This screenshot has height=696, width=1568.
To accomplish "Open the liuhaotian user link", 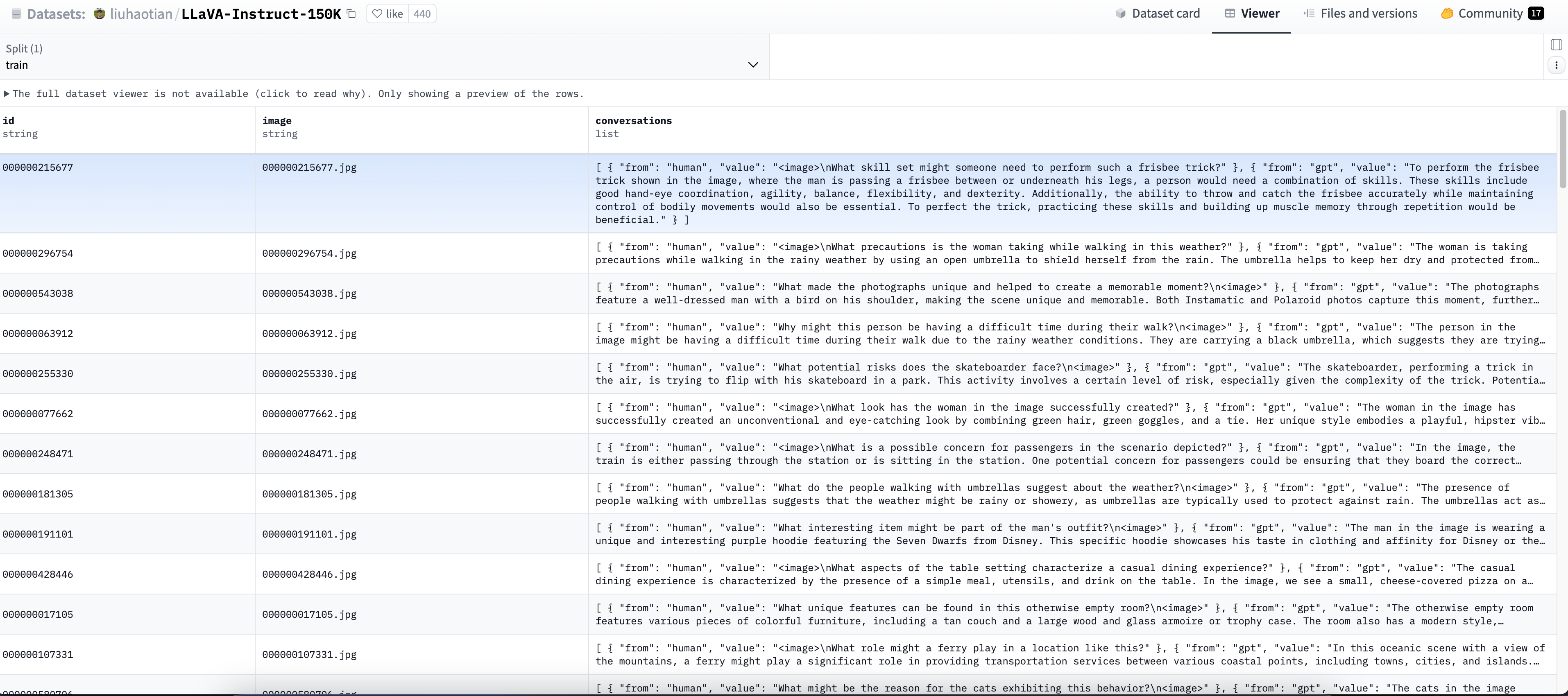I will pyautogui.click(x=141, y=14).
